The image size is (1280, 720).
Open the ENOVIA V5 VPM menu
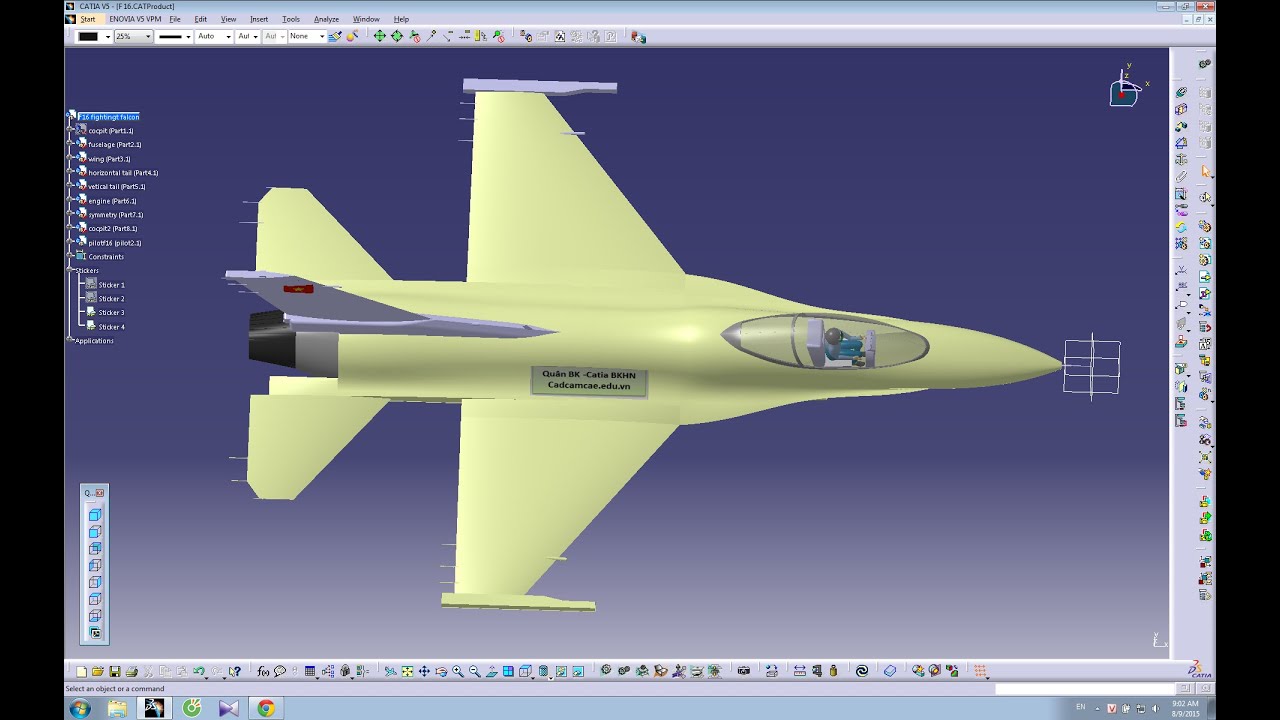point(134,19)
